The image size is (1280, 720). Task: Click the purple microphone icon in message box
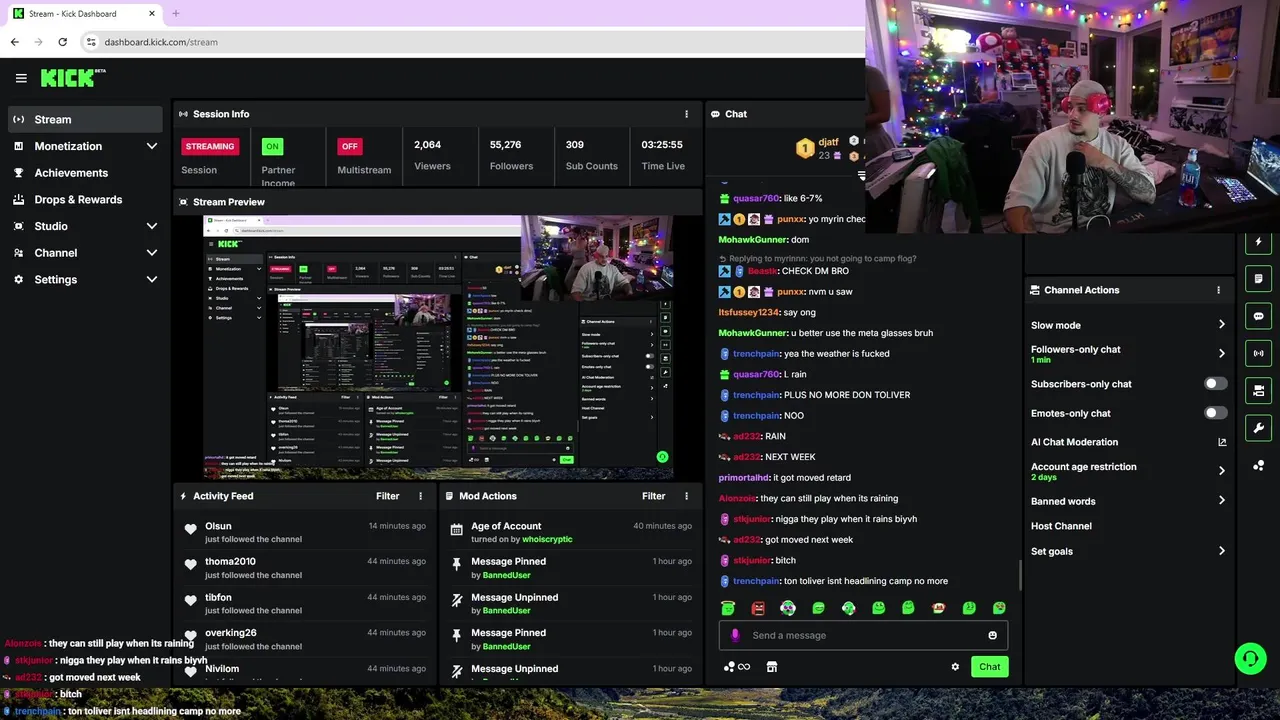pyautogui.click(x=735, y=635)
